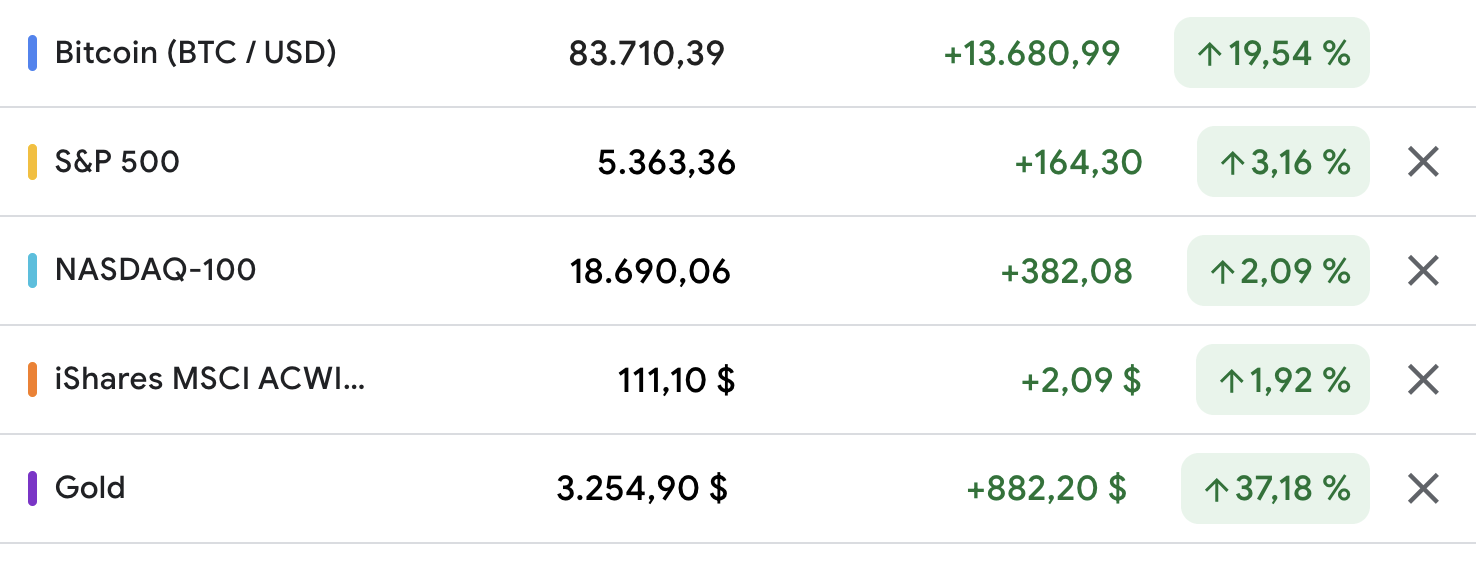
Task: Click Bitcoin's 19,54 % change badge
Action: (1271, 53)
